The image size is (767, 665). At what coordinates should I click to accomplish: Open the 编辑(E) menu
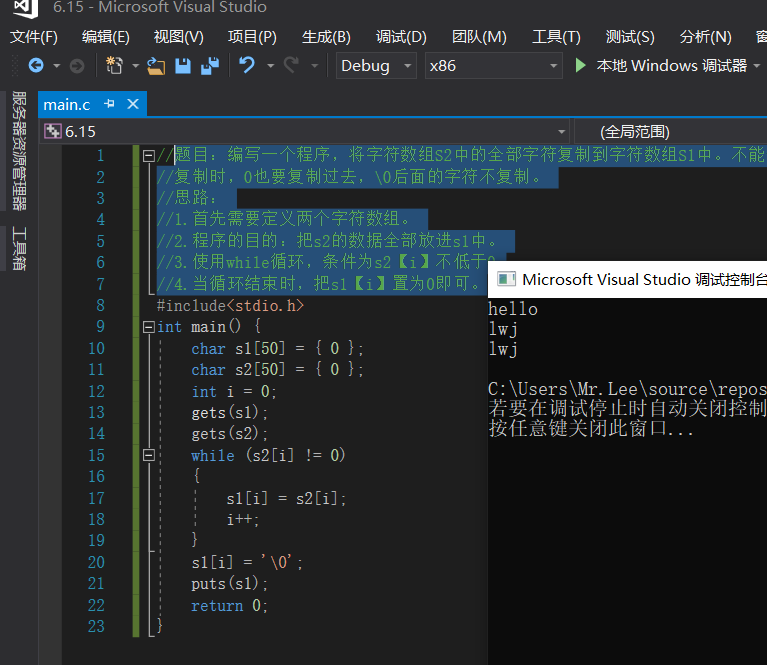pyautogui.click(x=106, y=37)
